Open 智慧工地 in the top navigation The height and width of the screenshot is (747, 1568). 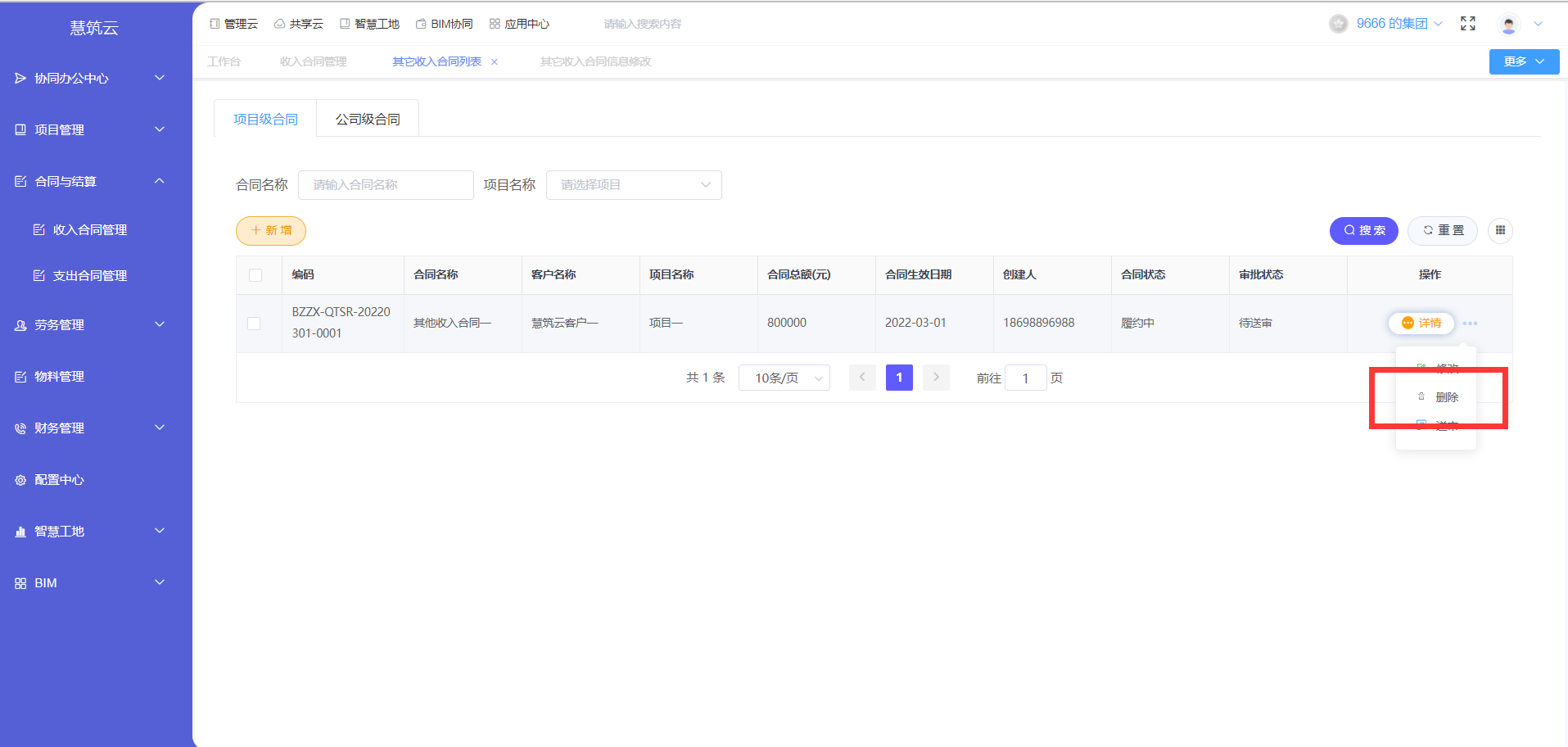(369, 24)
